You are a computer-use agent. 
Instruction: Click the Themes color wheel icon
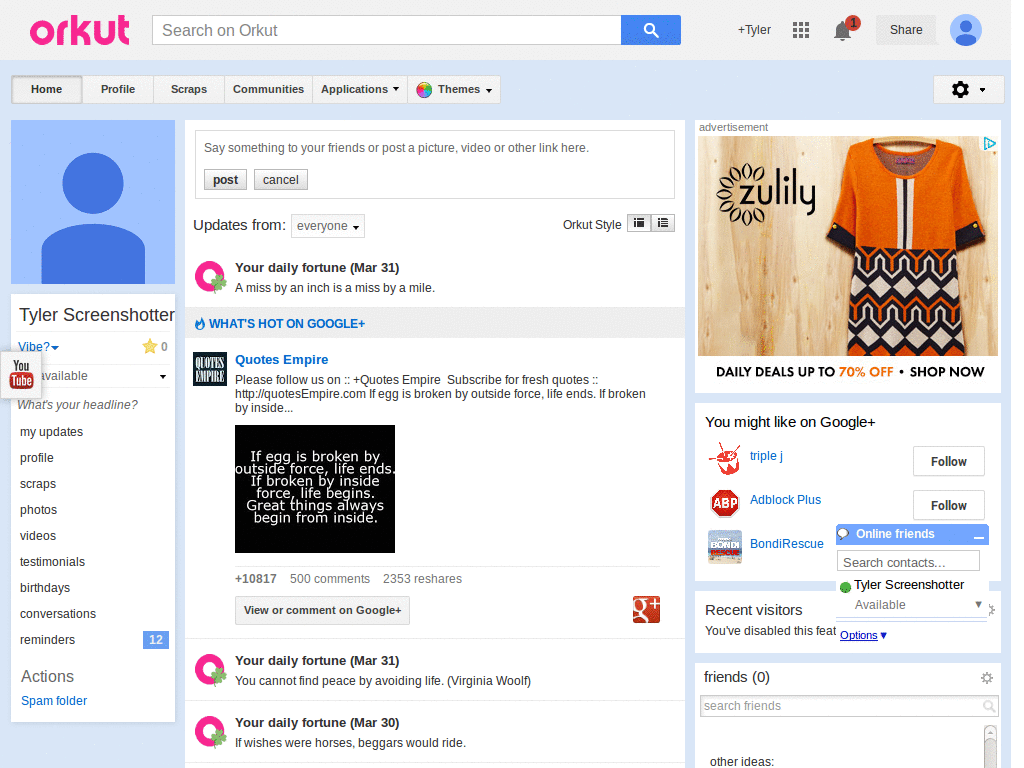click(424, 89)
